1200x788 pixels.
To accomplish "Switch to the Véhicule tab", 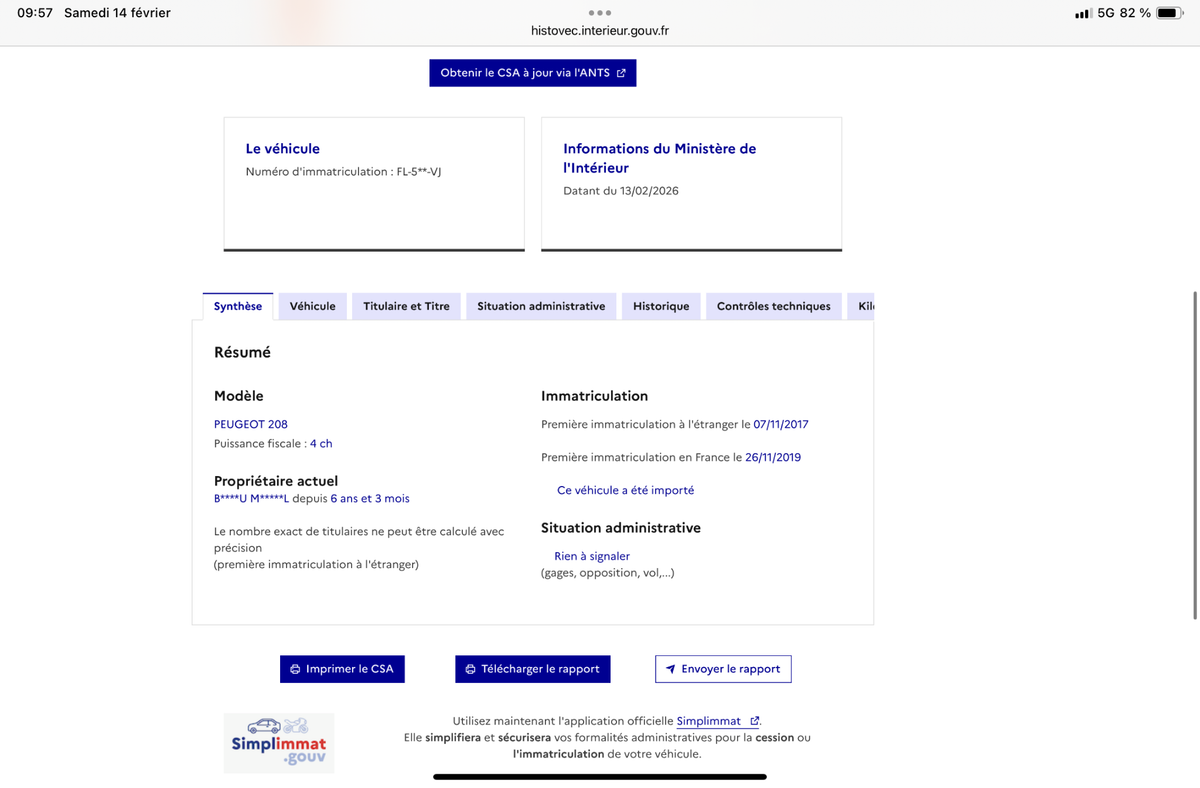I will (x=313, y=306).
